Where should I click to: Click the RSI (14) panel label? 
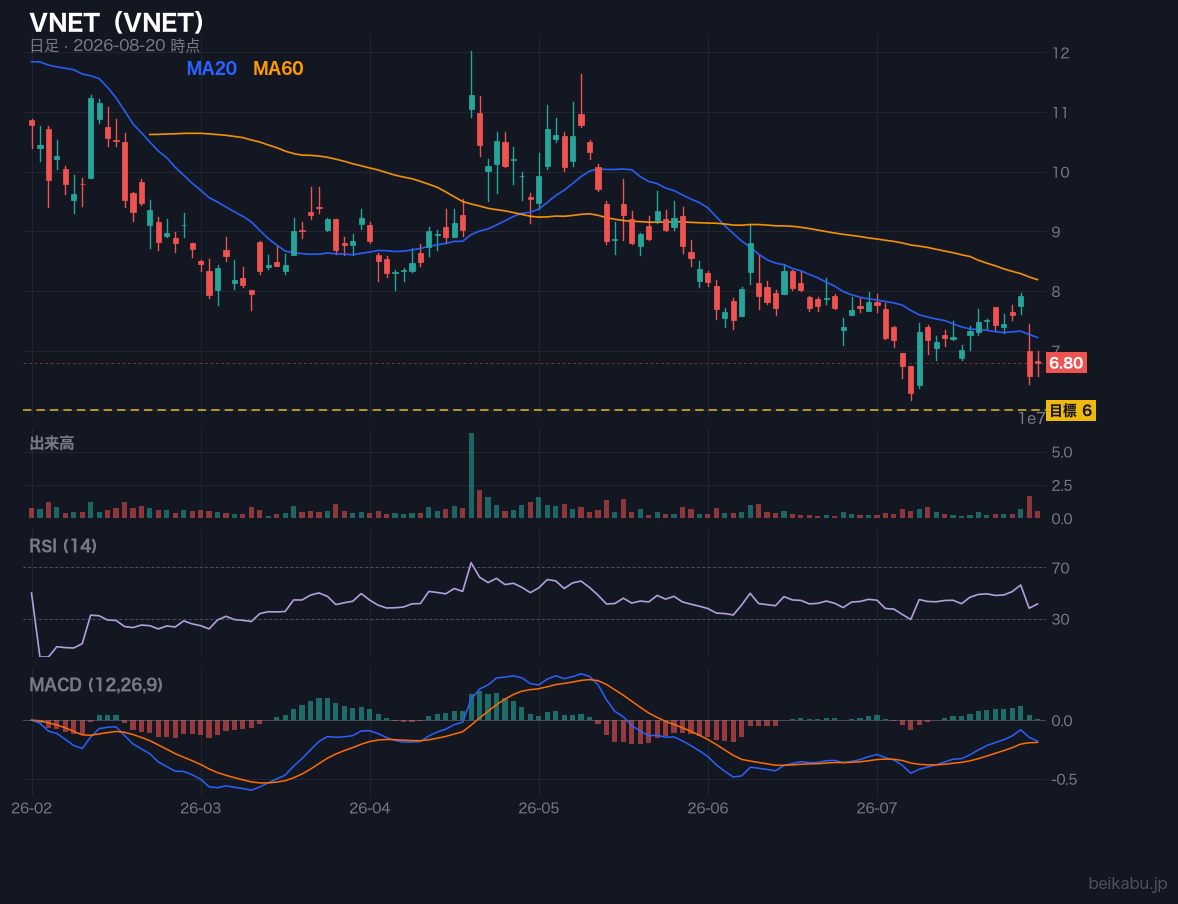point(63,546)
